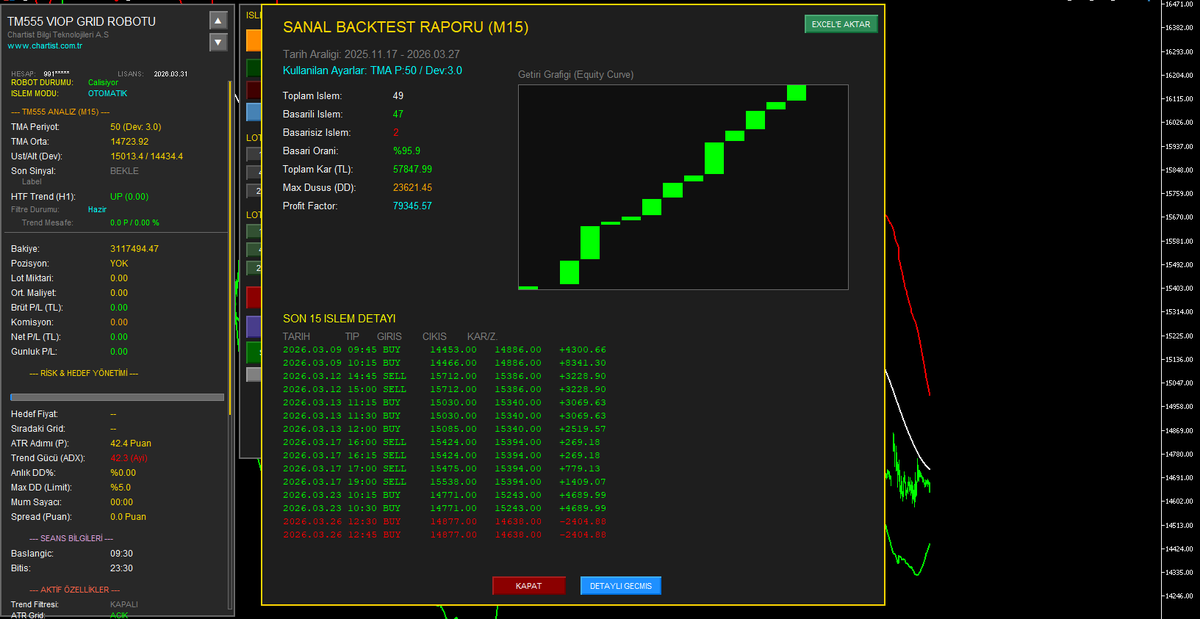1200x619 pixels.
Task: Click the HTF Trend value UP (0.00)
Action: [129, 197]
